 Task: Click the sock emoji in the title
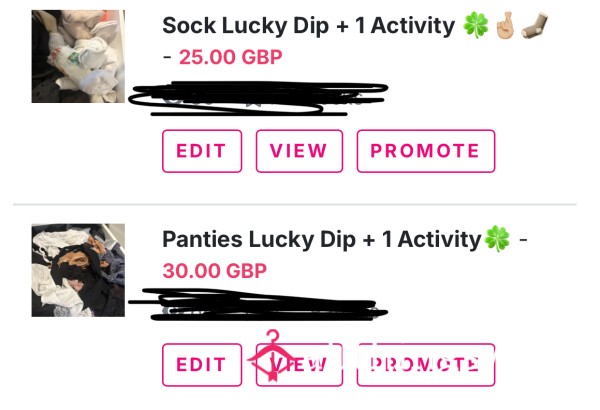pos(535,25)
